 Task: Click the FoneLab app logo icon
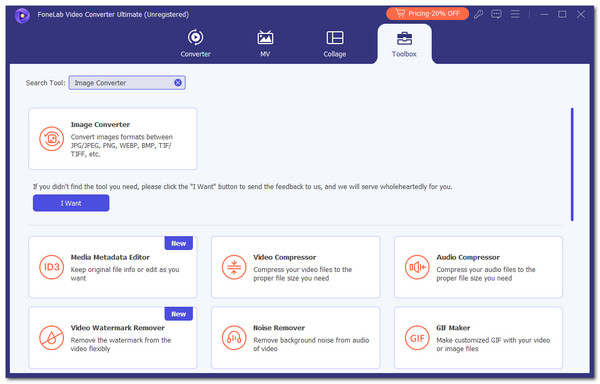(22, 15)
